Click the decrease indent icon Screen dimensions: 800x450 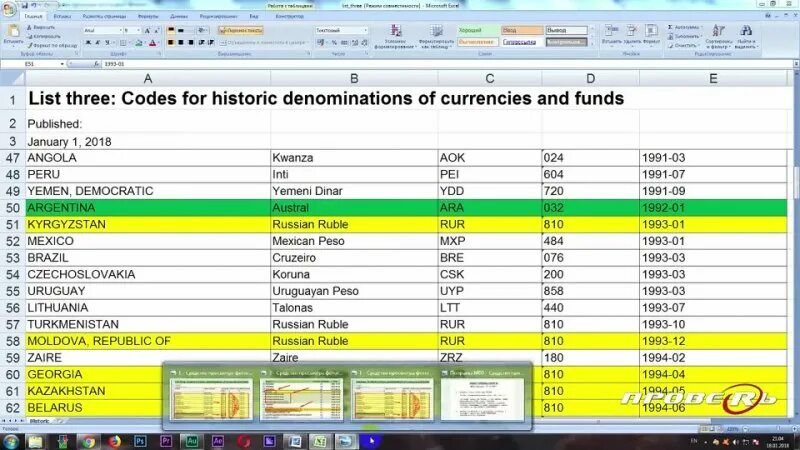(x=202, y=43)
